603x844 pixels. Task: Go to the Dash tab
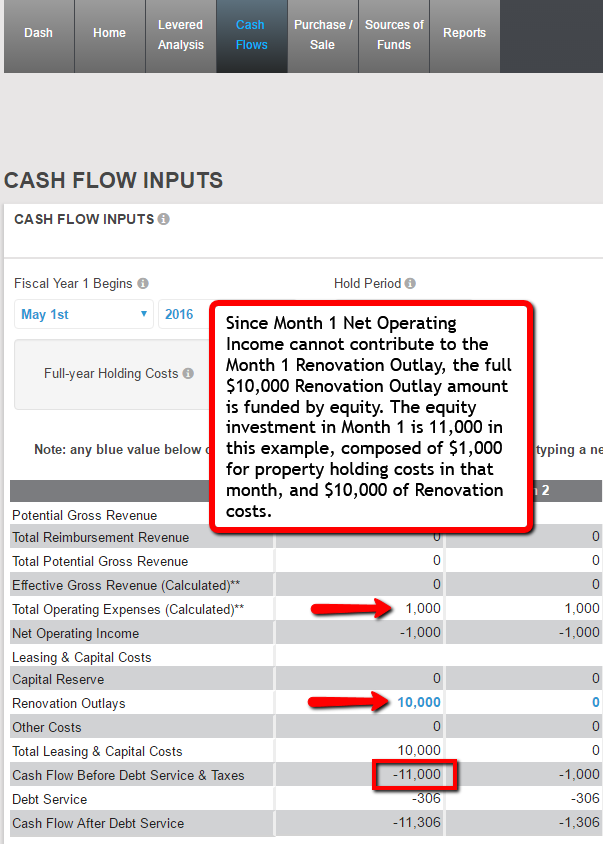click(x=38, y=33)
